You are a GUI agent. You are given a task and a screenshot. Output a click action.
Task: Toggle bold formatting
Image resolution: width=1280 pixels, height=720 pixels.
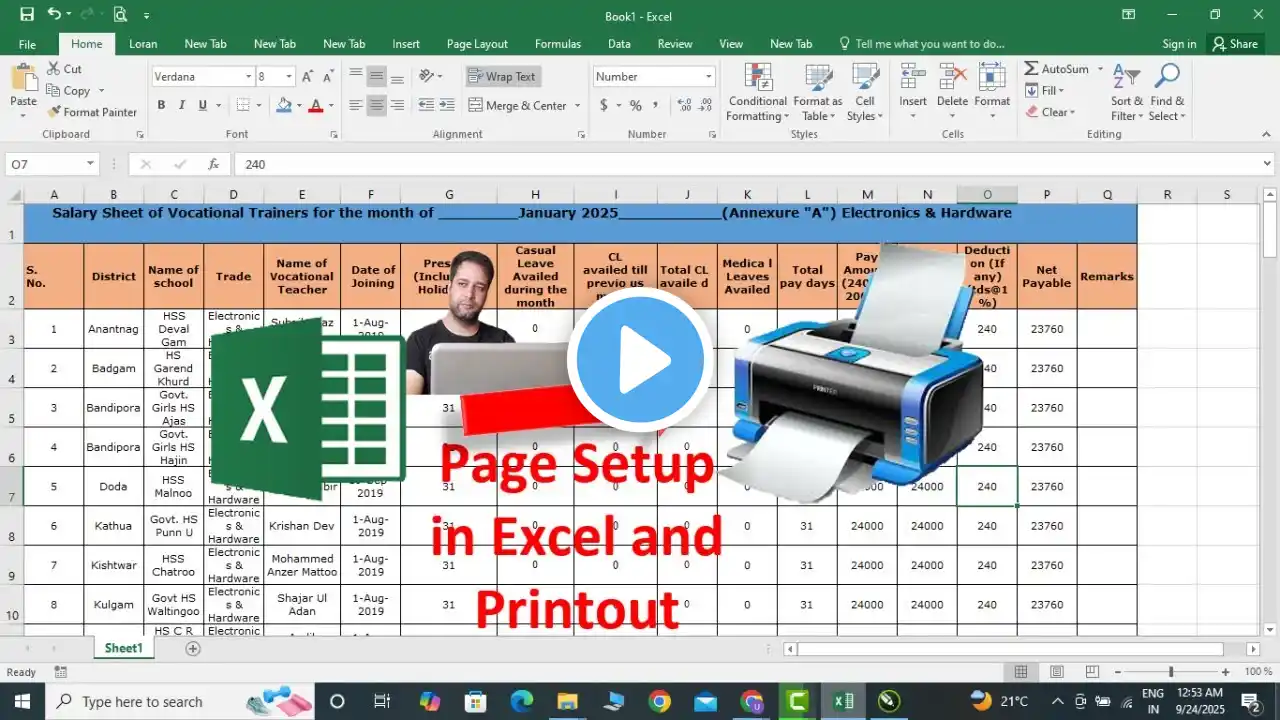click(161, 105)
